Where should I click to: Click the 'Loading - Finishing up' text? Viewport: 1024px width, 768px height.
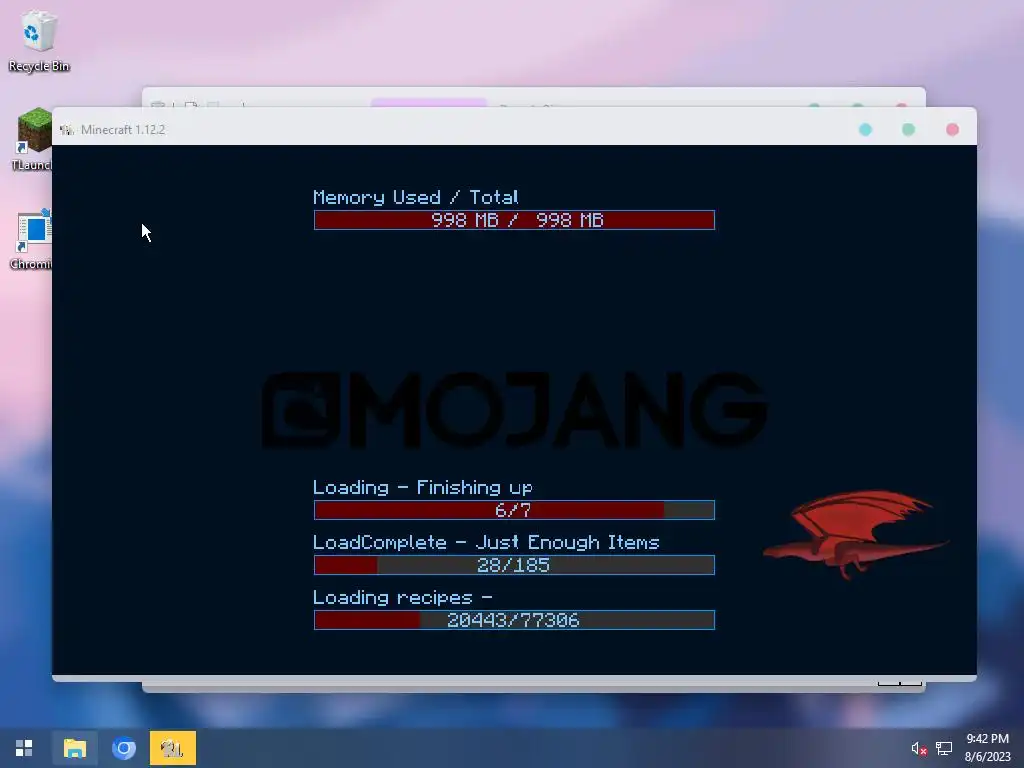coord(423,488)
